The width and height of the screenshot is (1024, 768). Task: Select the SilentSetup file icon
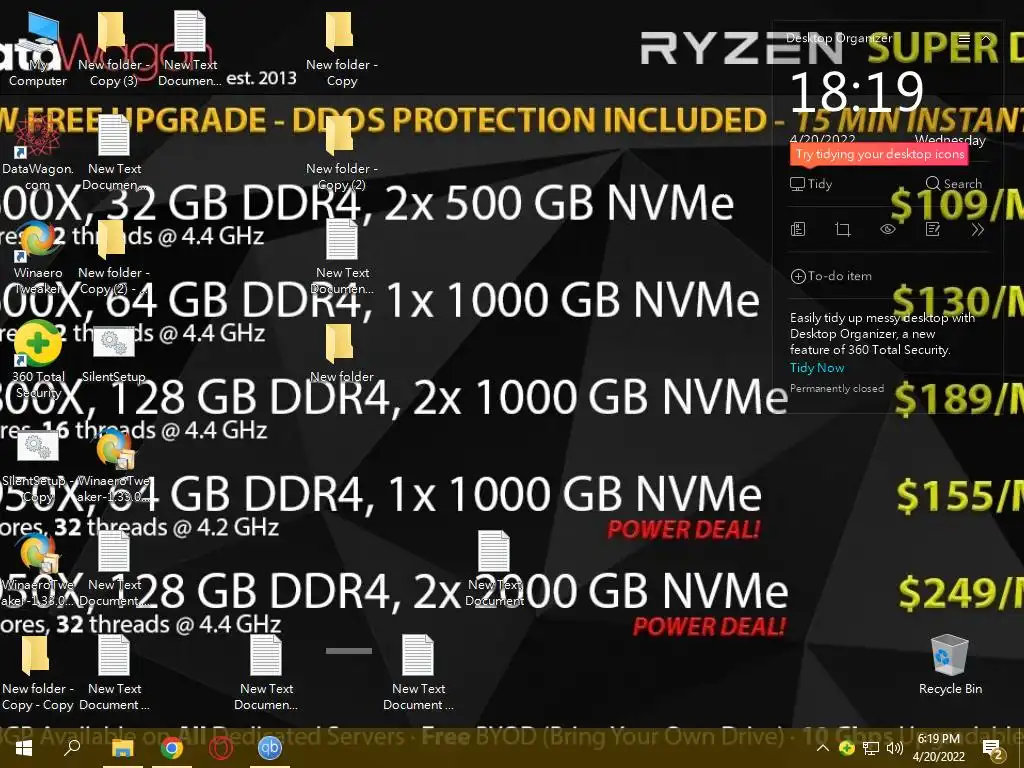(x=114, y=355)
